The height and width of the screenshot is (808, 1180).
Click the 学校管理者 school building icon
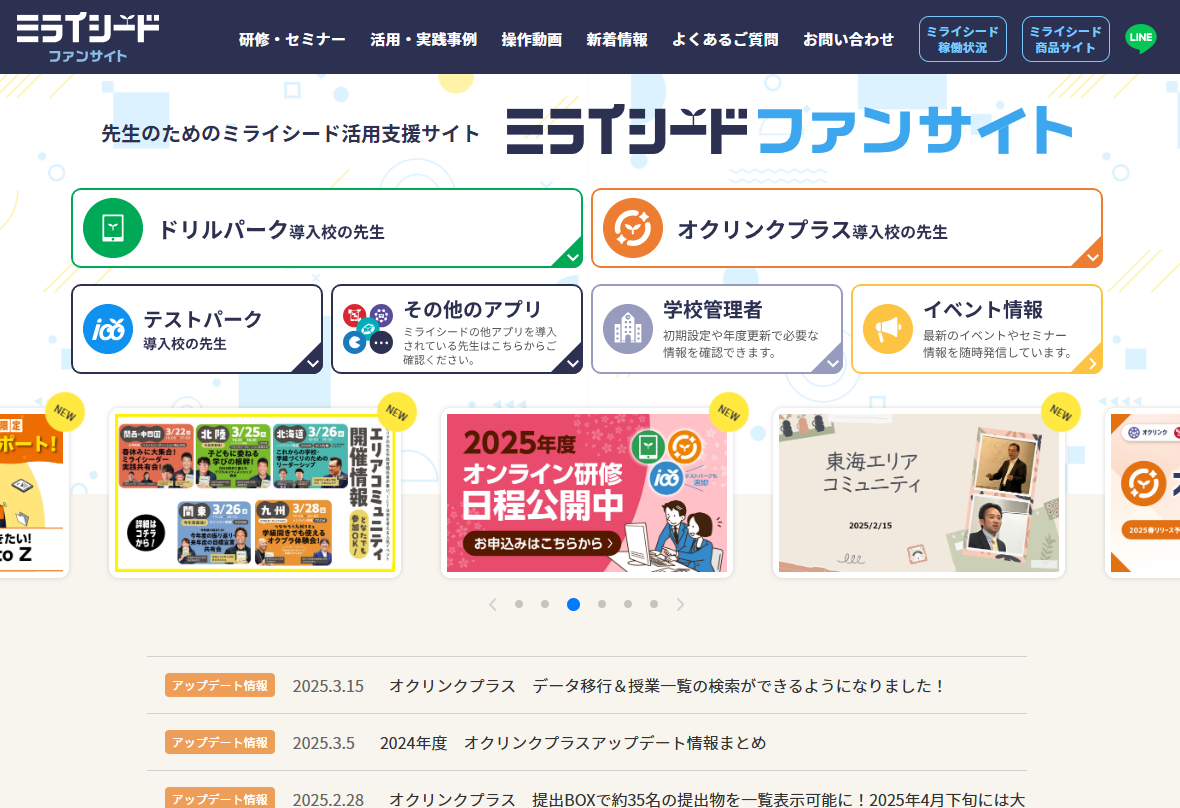[628, 329]
